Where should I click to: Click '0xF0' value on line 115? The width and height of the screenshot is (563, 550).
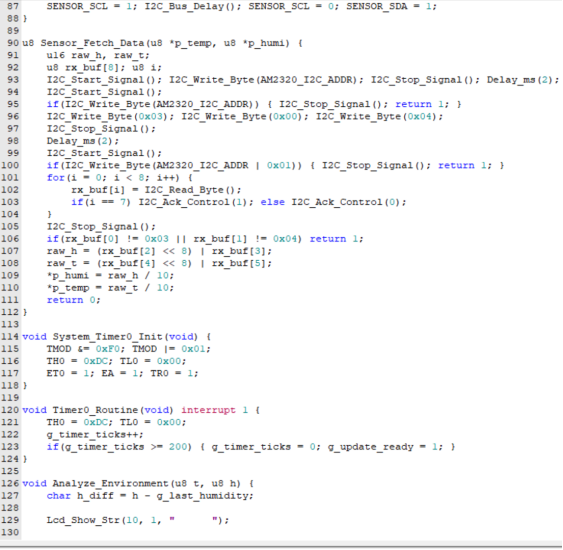tap(107, 348)
